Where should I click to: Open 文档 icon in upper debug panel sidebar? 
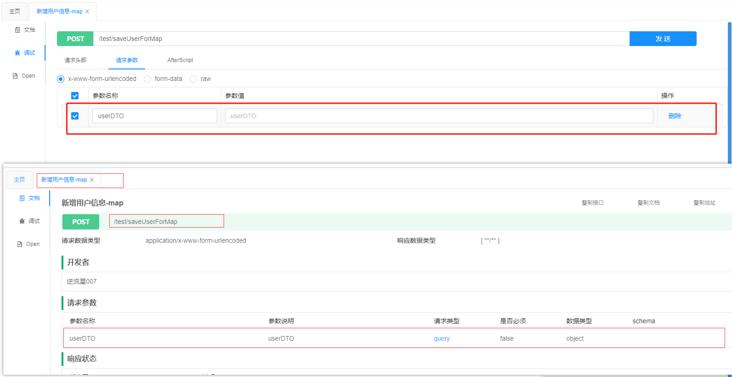pyautogui.click(x=17, y=30)
